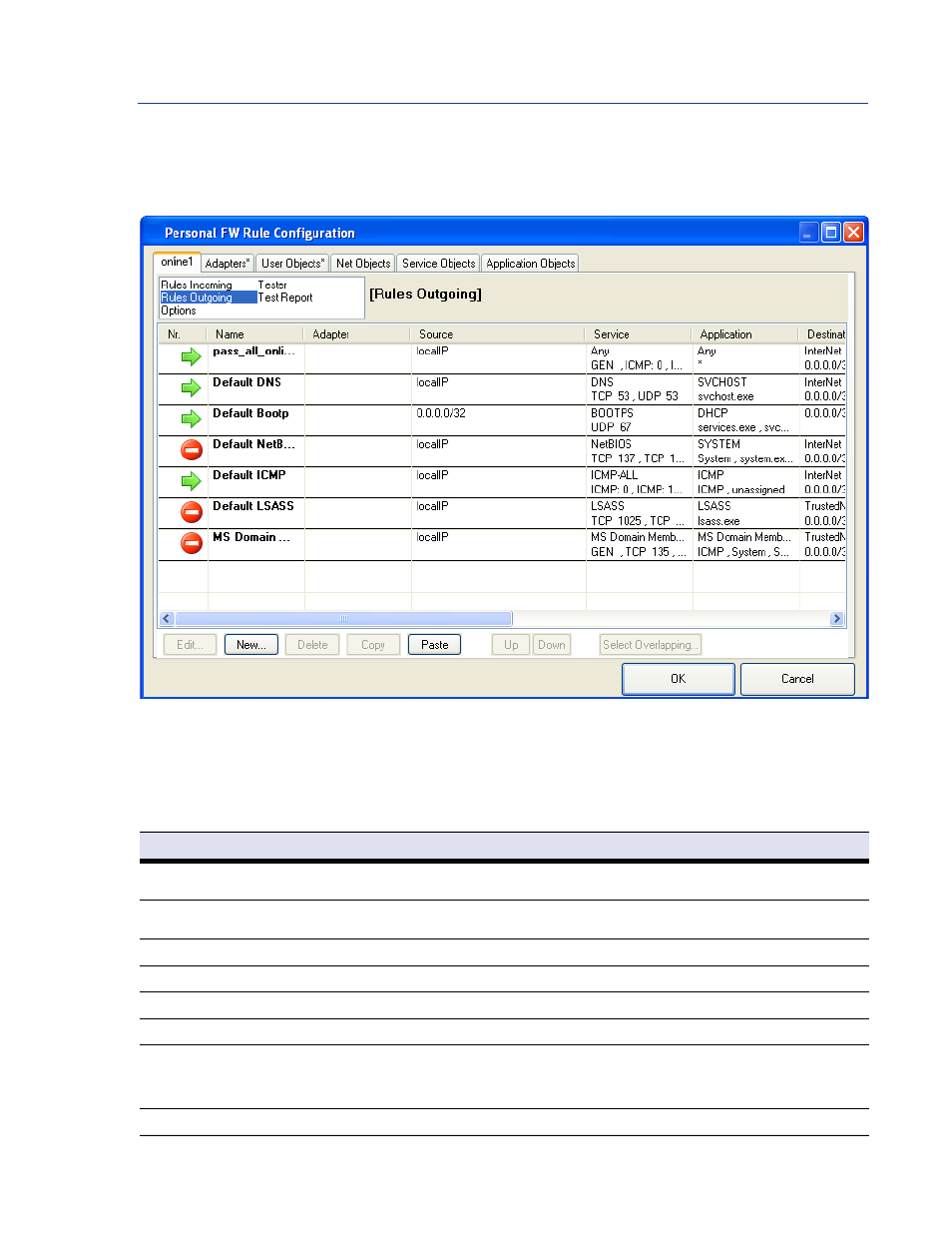Click green allow arrow of Default Bootp rule

(x=191, y=419)
